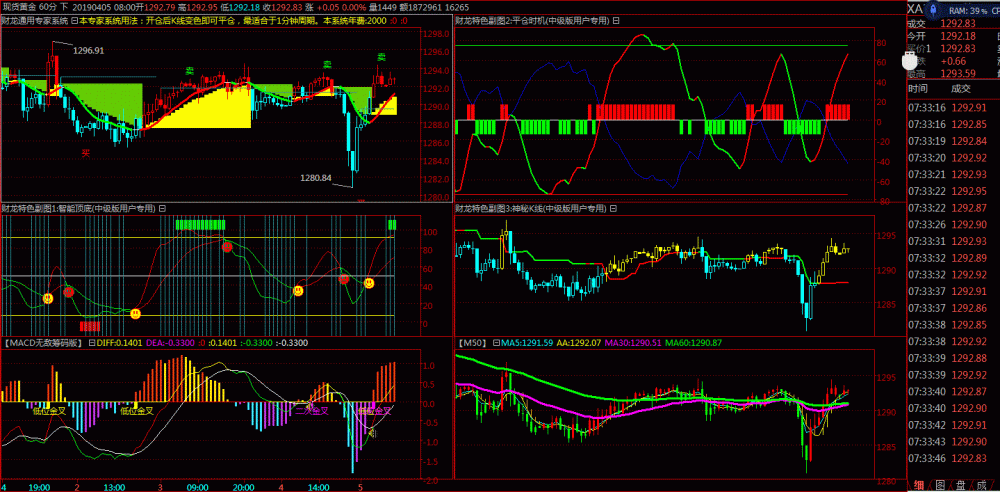The width and height of the screenshot is (1000, 492).
Task: Click the red signal bar under 智能顶底 chart
Action: tap(90, 326)
